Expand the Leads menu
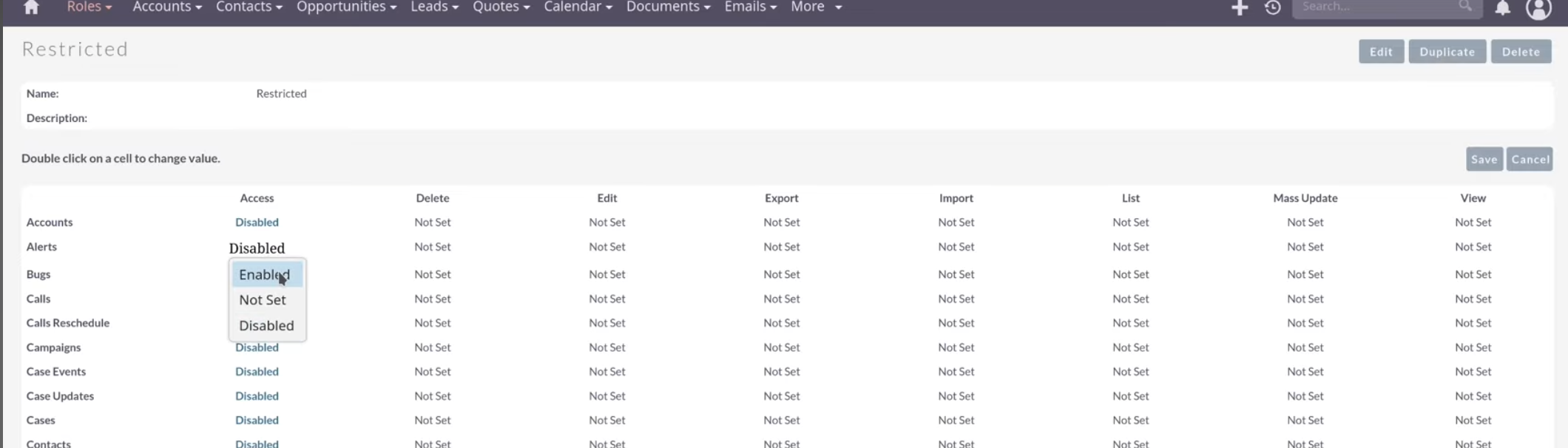This screenshot has width=1568, height=448. coord(435,7)
